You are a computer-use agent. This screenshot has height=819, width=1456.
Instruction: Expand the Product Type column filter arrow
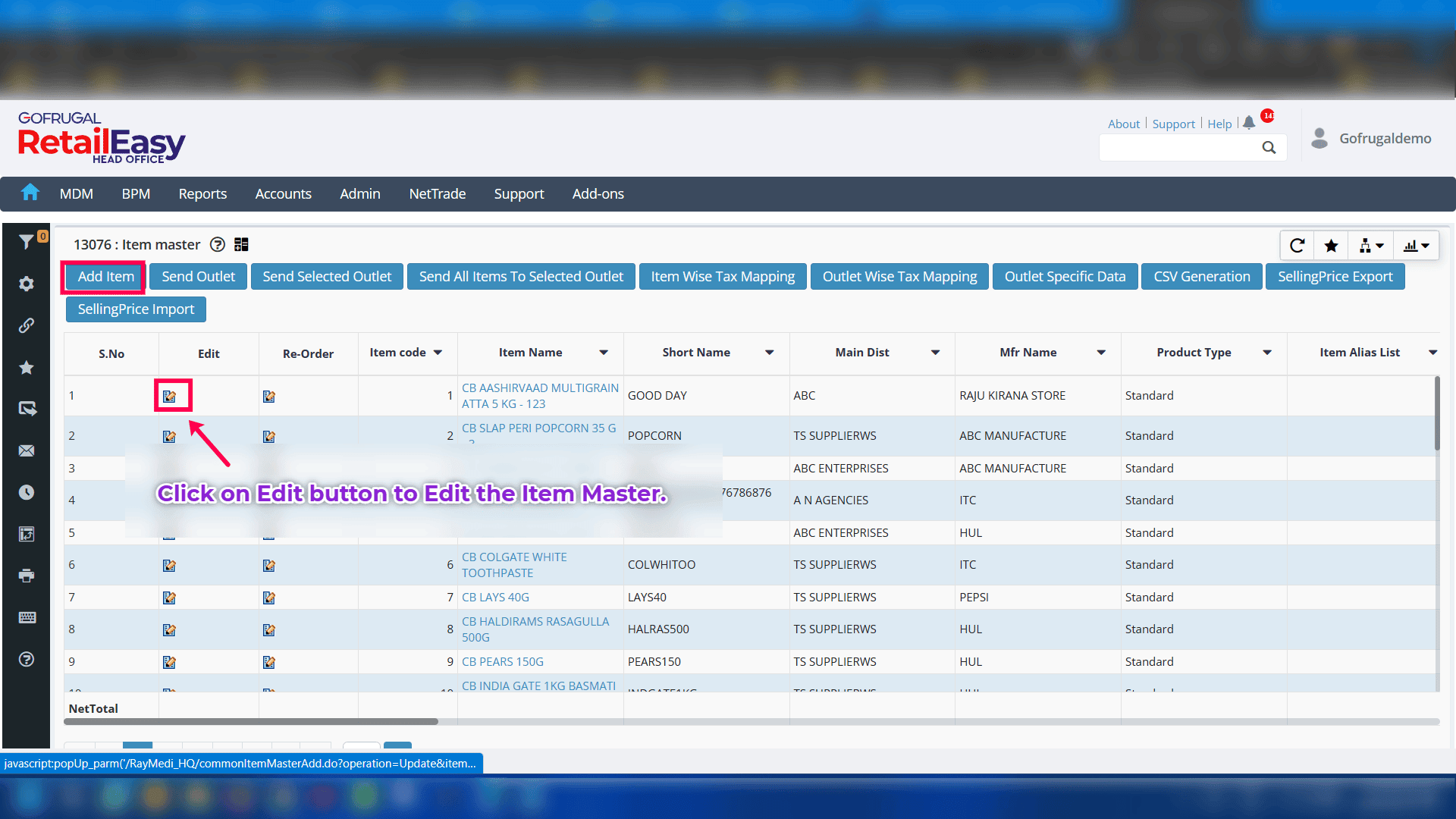point(1267,353)
